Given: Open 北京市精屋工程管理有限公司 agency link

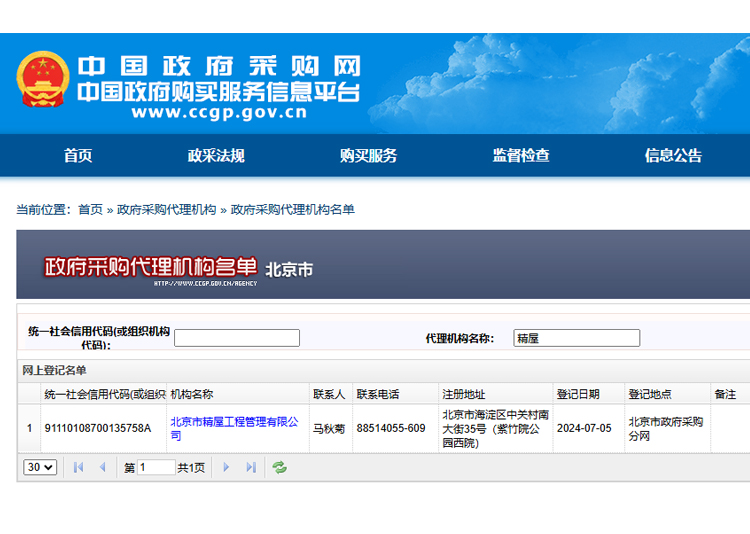Looking at the screenshot, I should click(234, 428).
